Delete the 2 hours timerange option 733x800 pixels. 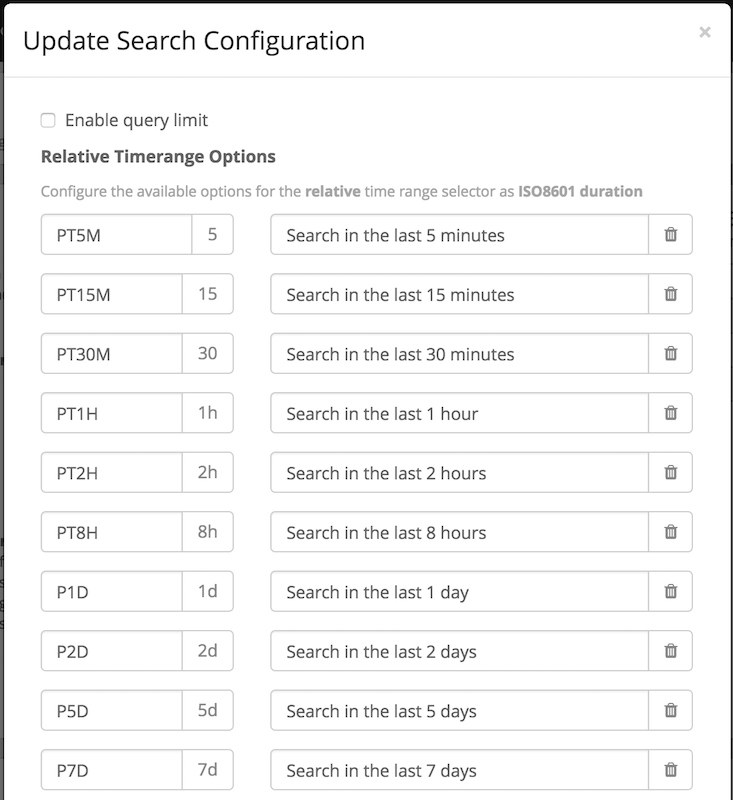[671, 472]
